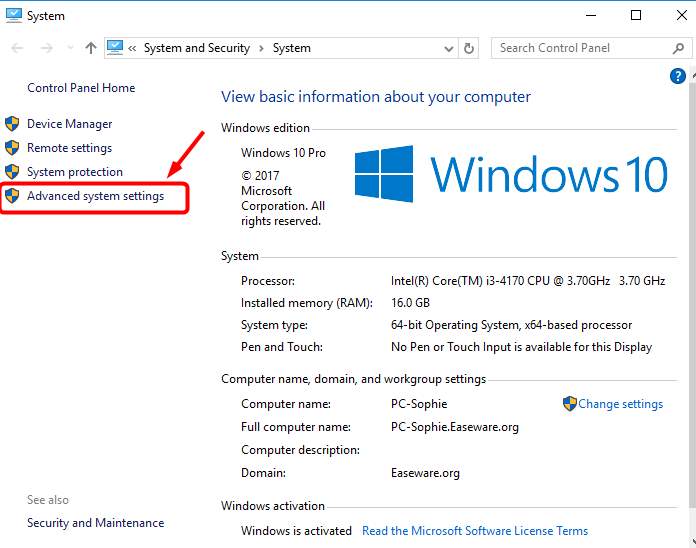Open recent locations dropdown arrow
Viewport: 696px width, 548px height.
pyautogui.click(x=70, y=48)
